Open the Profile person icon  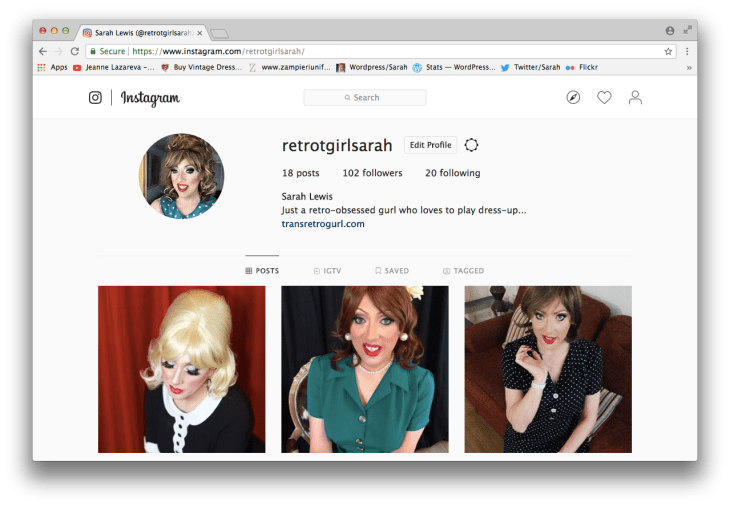click(x=635, y=98)
